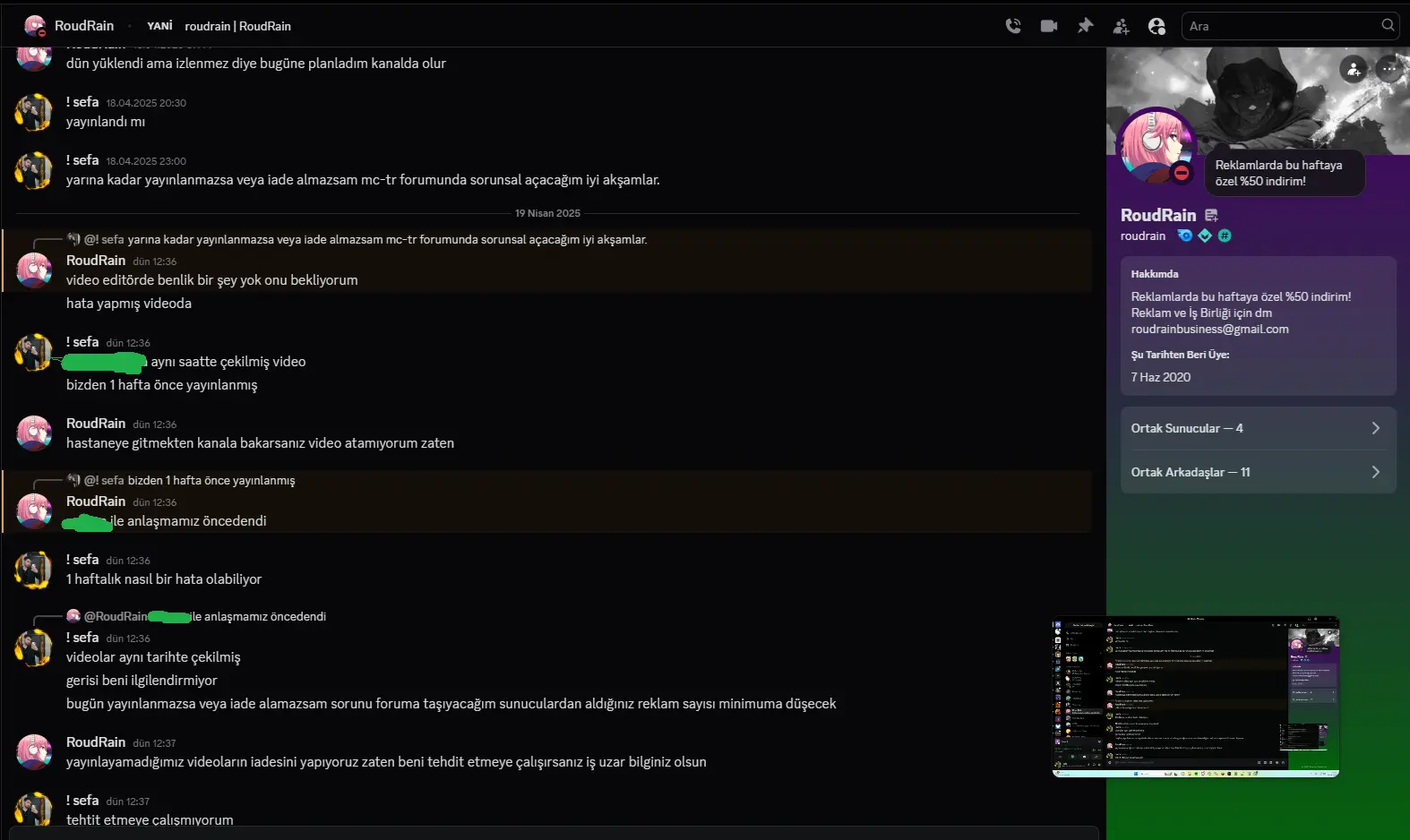Screen dimensions: 1410x840
Task: Open RoudRain's large profile avatar
Action: pyautogui.click(x=1156, y=147)
